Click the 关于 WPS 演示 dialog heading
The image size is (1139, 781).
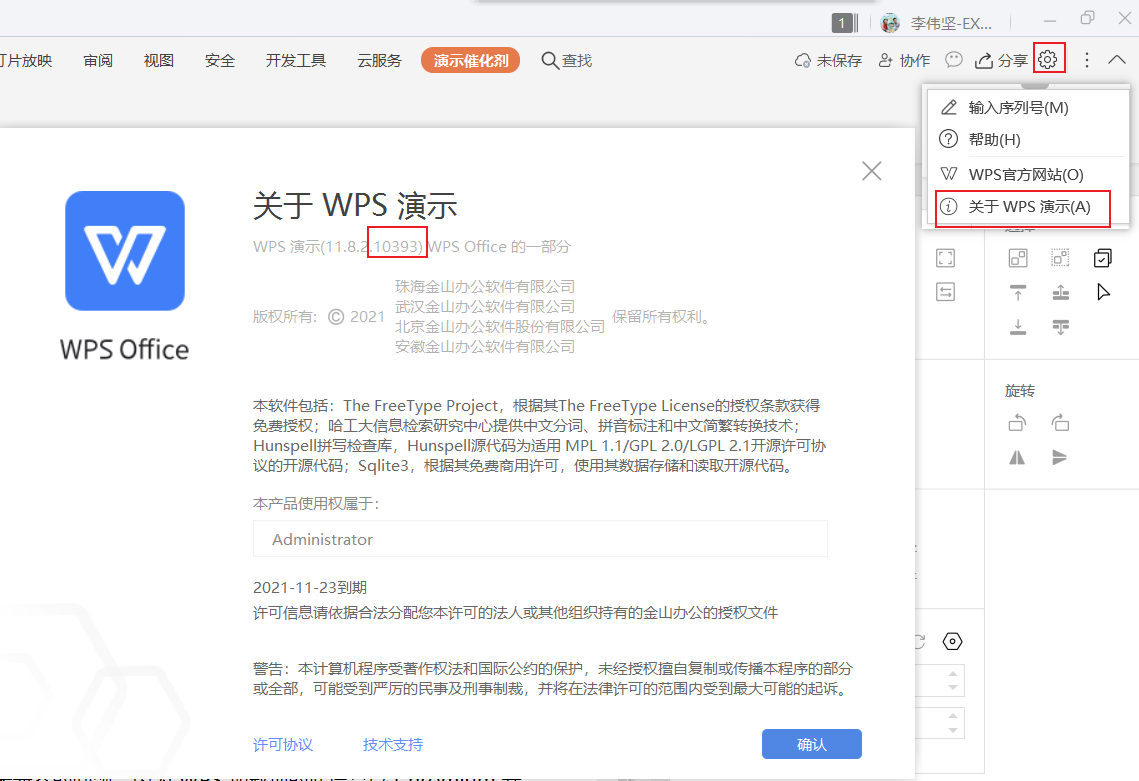(x=355, y=206)
